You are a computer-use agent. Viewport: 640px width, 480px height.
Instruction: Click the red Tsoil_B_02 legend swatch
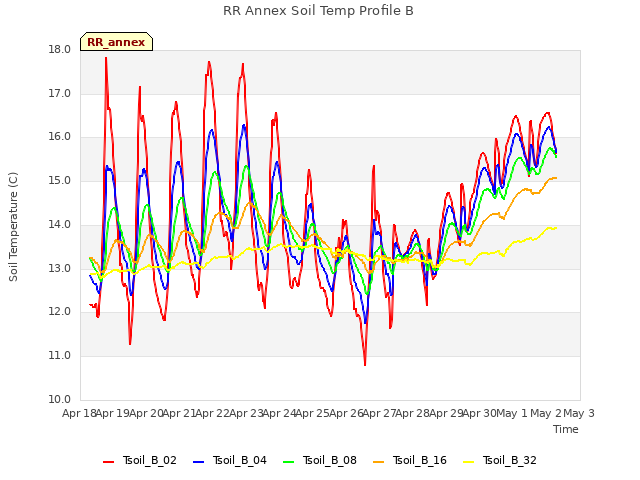[109, 462]
